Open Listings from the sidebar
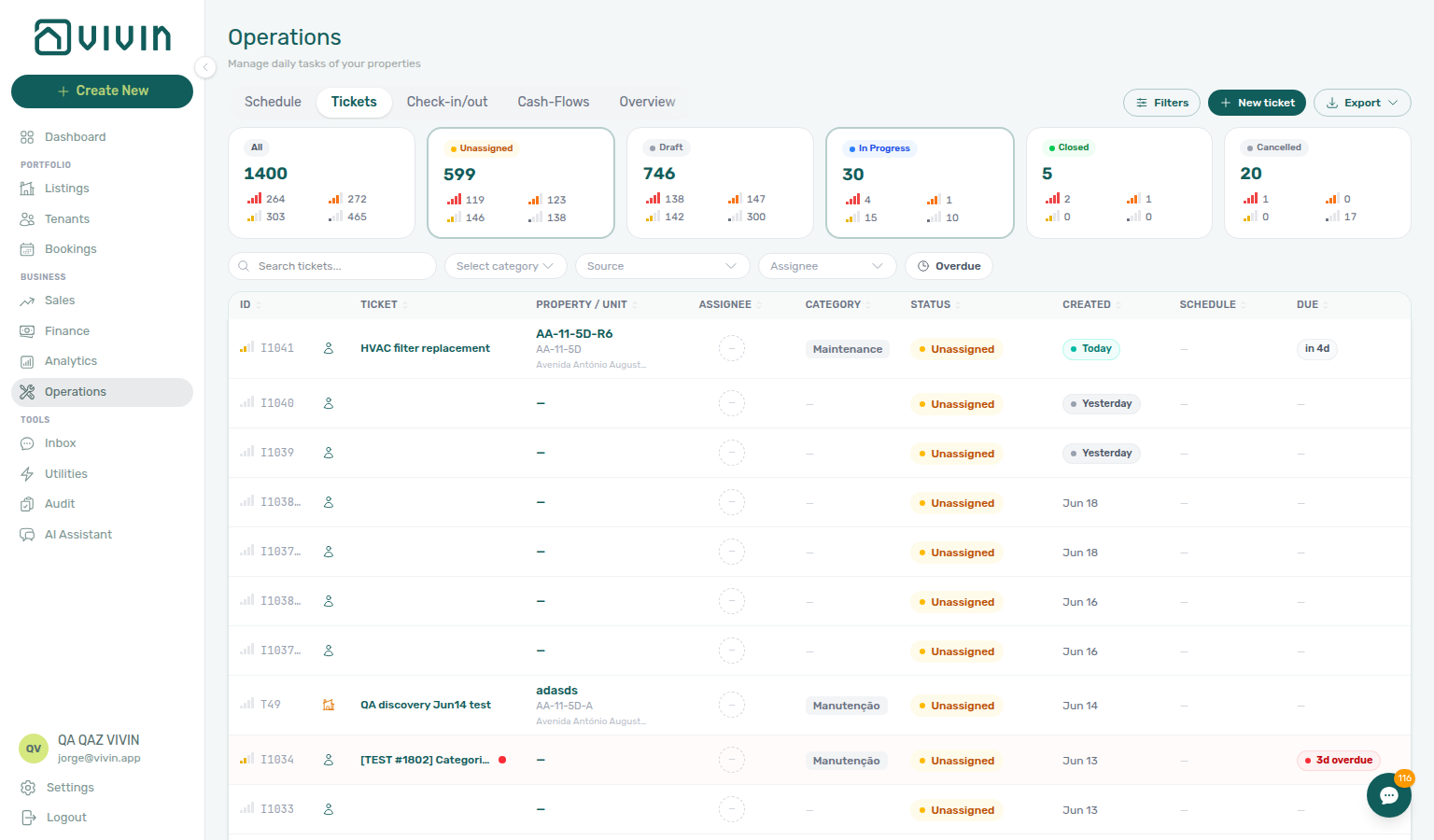The width and height of the screenshot is (1434, 840). [66, 189]
